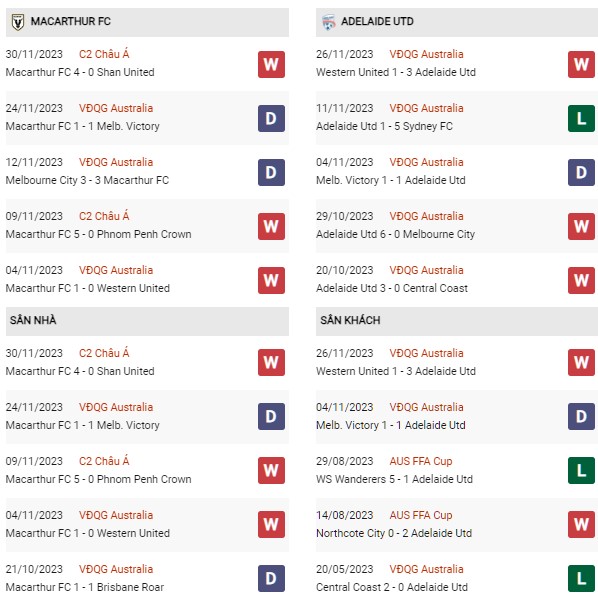Click the Macarthur FC club crest icon
This screenshot has width=598, height=600.
[x=18, y=22]
